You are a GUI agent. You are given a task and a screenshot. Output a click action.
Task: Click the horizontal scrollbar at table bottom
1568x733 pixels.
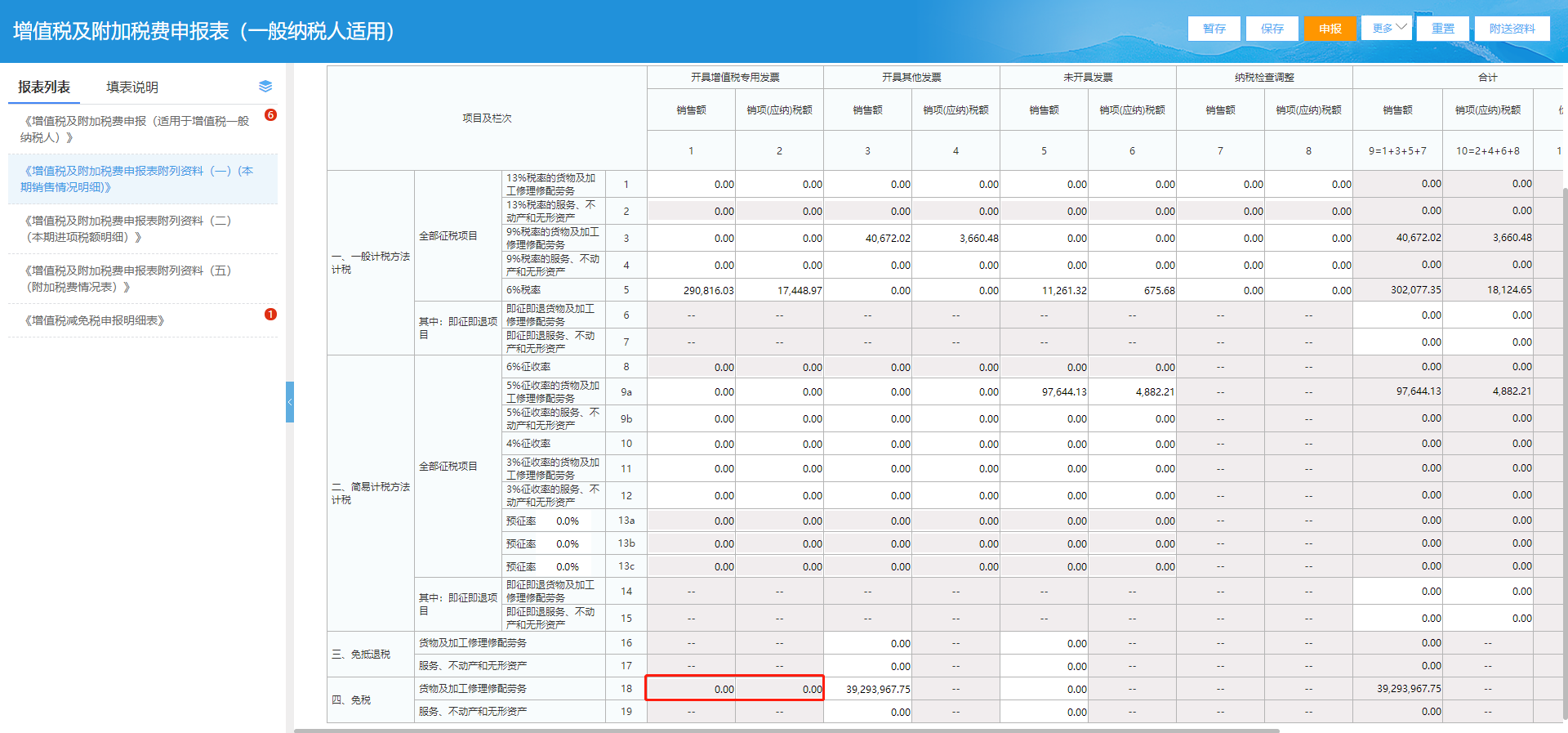[786, 730]
